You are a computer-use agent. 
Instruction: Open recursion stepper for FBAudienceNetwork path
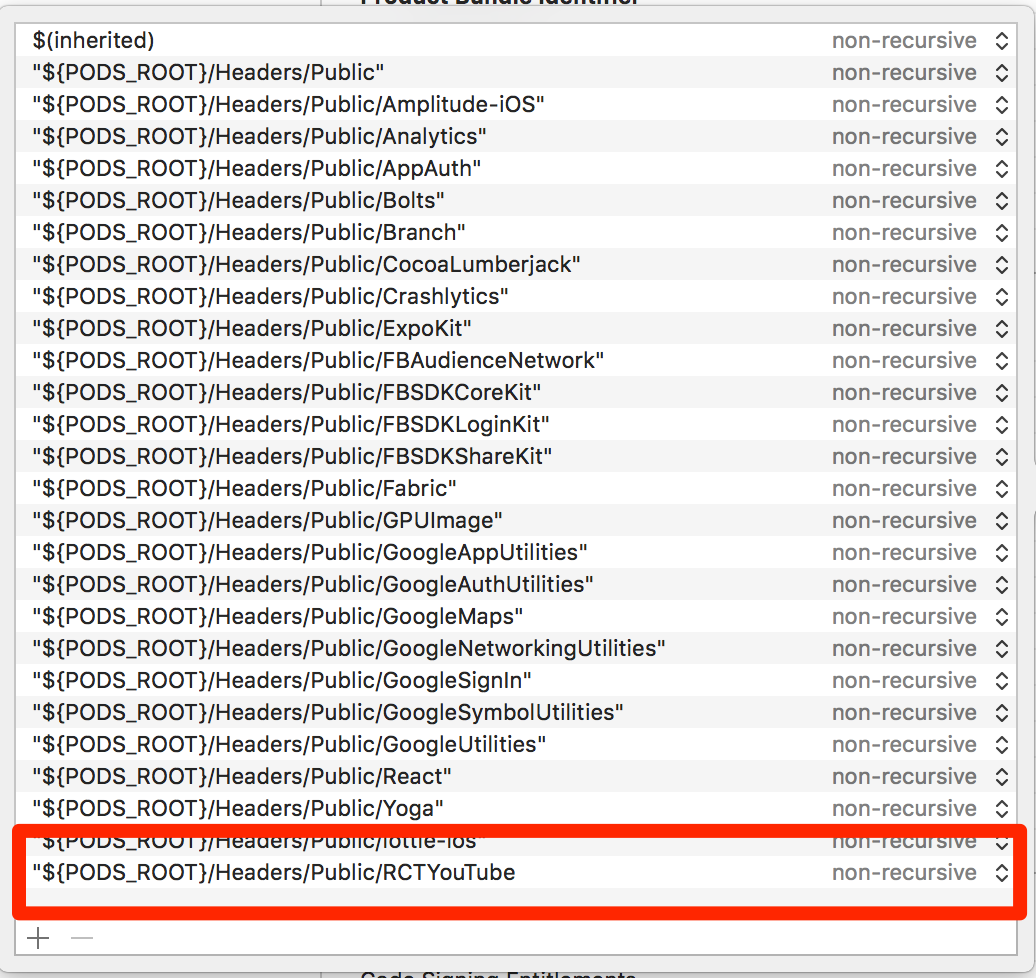[1002, 361]
